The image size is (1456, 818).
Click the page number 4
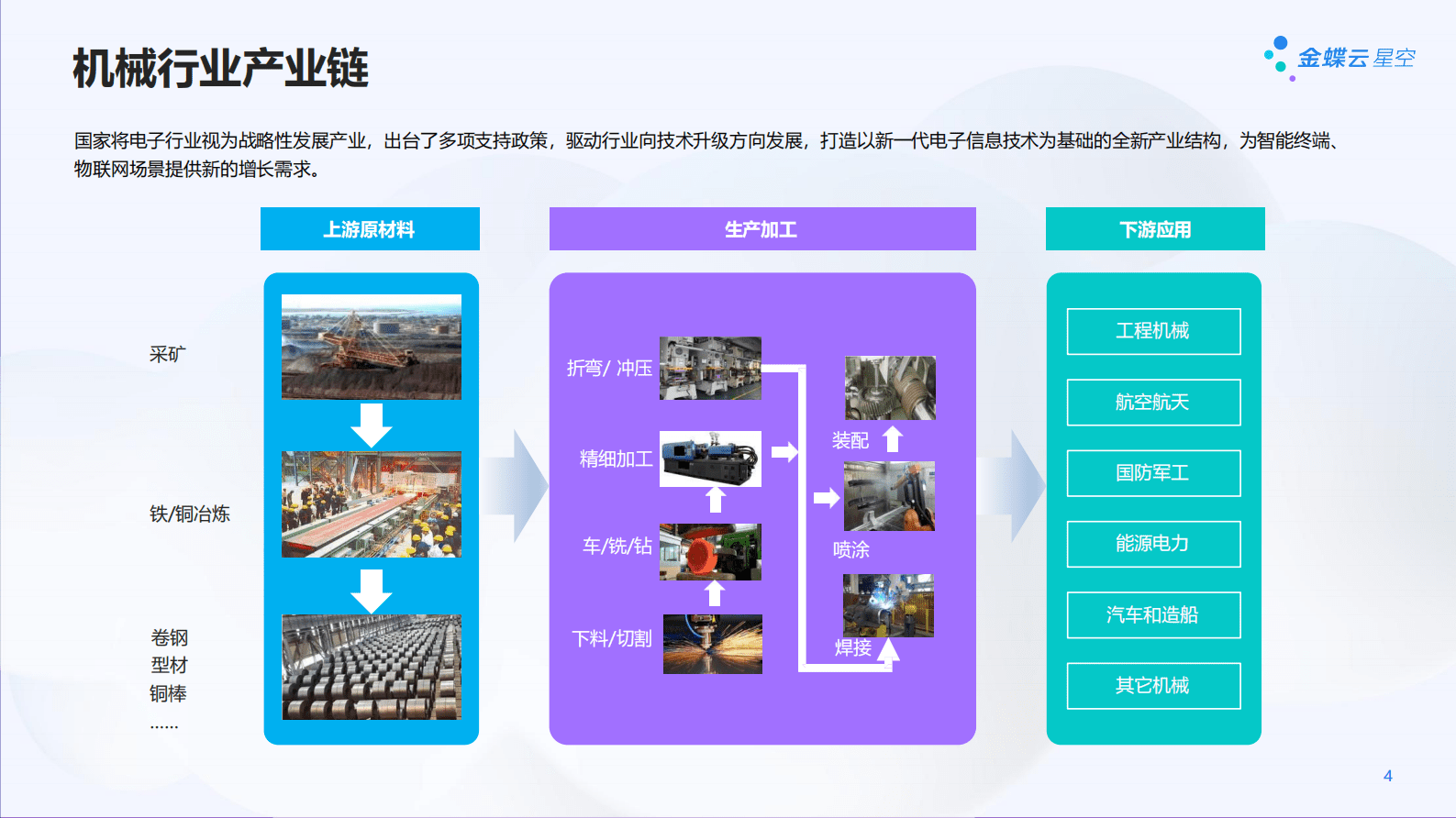[1388, 776]
